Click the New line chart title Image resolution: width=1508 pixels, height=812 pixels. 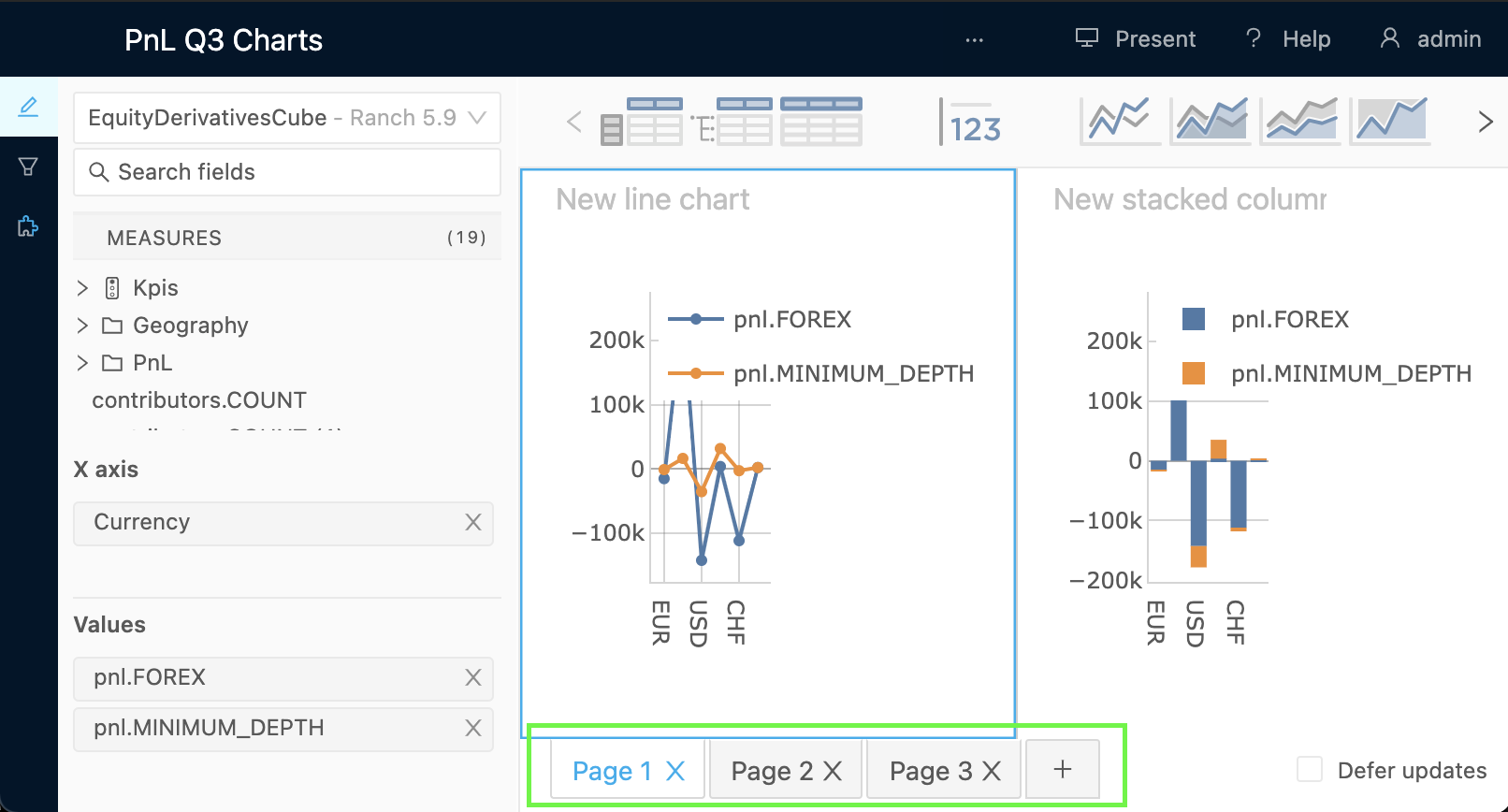653,199
